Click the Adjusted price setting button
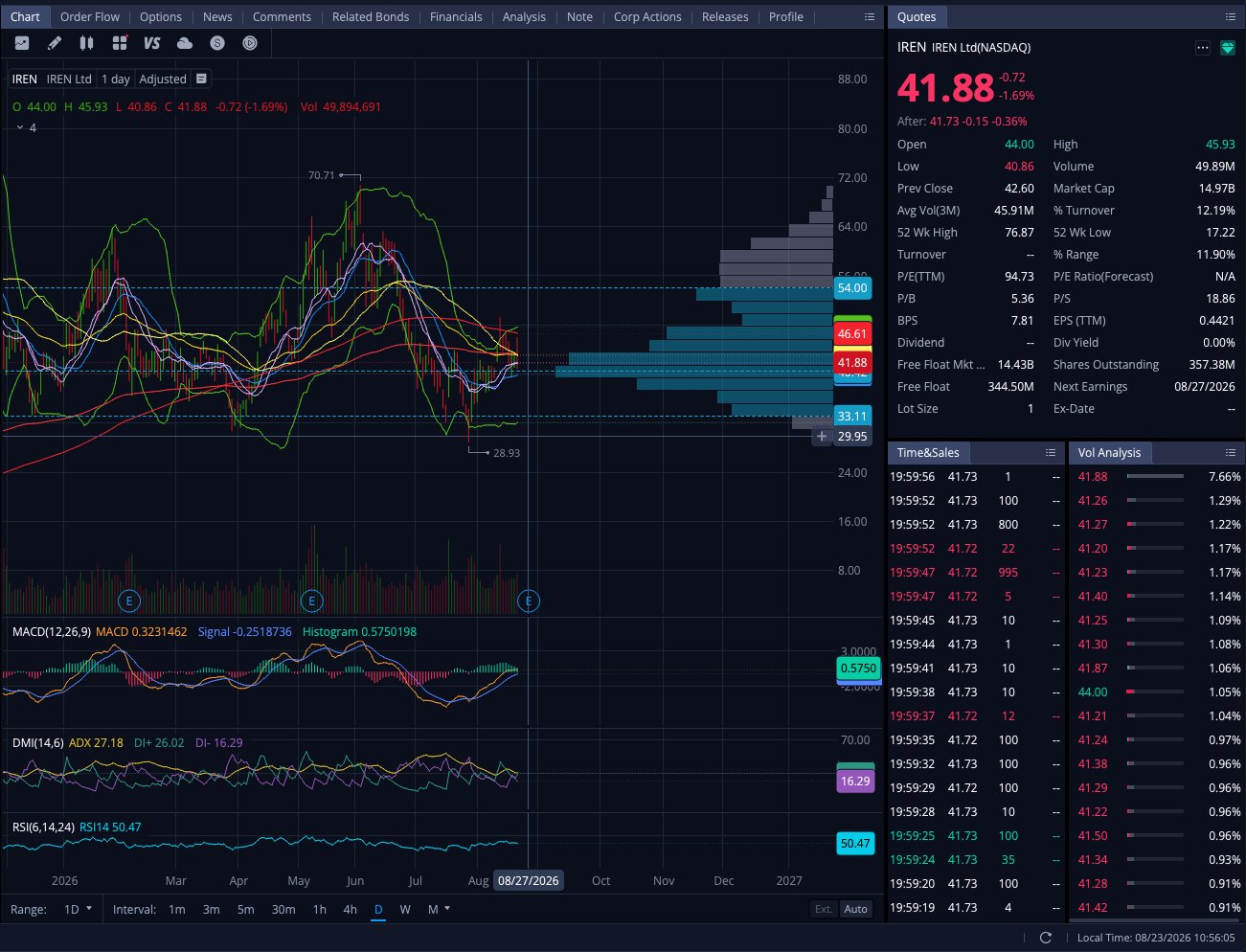Image resolution: width=1246 pixels, height=952 pixels. click(163, 79)
